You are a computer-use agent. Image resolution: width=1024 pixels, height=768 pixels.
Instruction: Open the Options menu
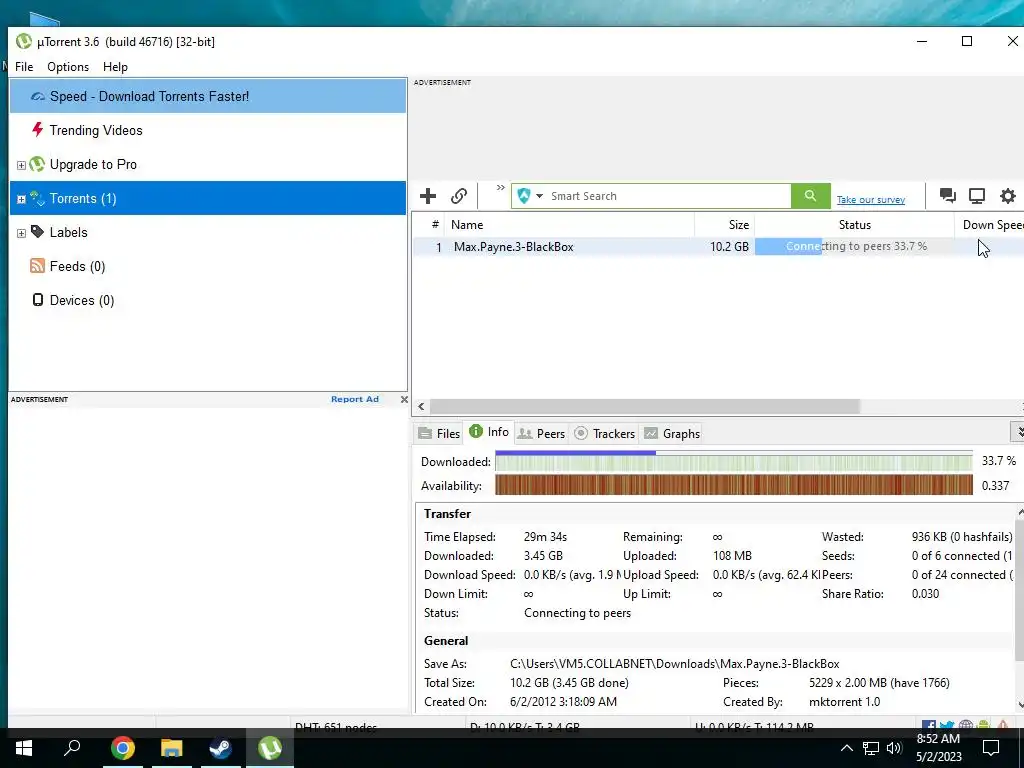68,67
